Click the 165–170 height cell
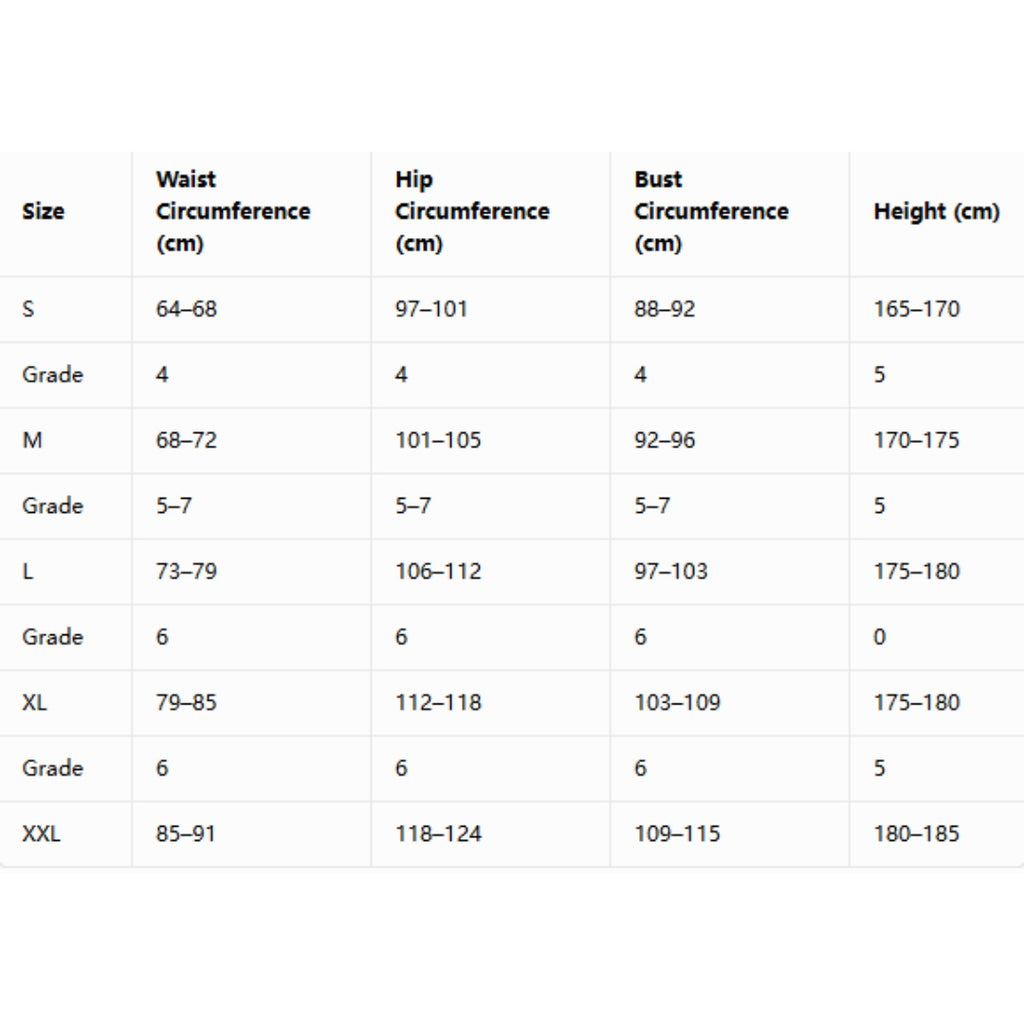The height and width of the screenshot is (1024, 1024). (x=916, y=309)
